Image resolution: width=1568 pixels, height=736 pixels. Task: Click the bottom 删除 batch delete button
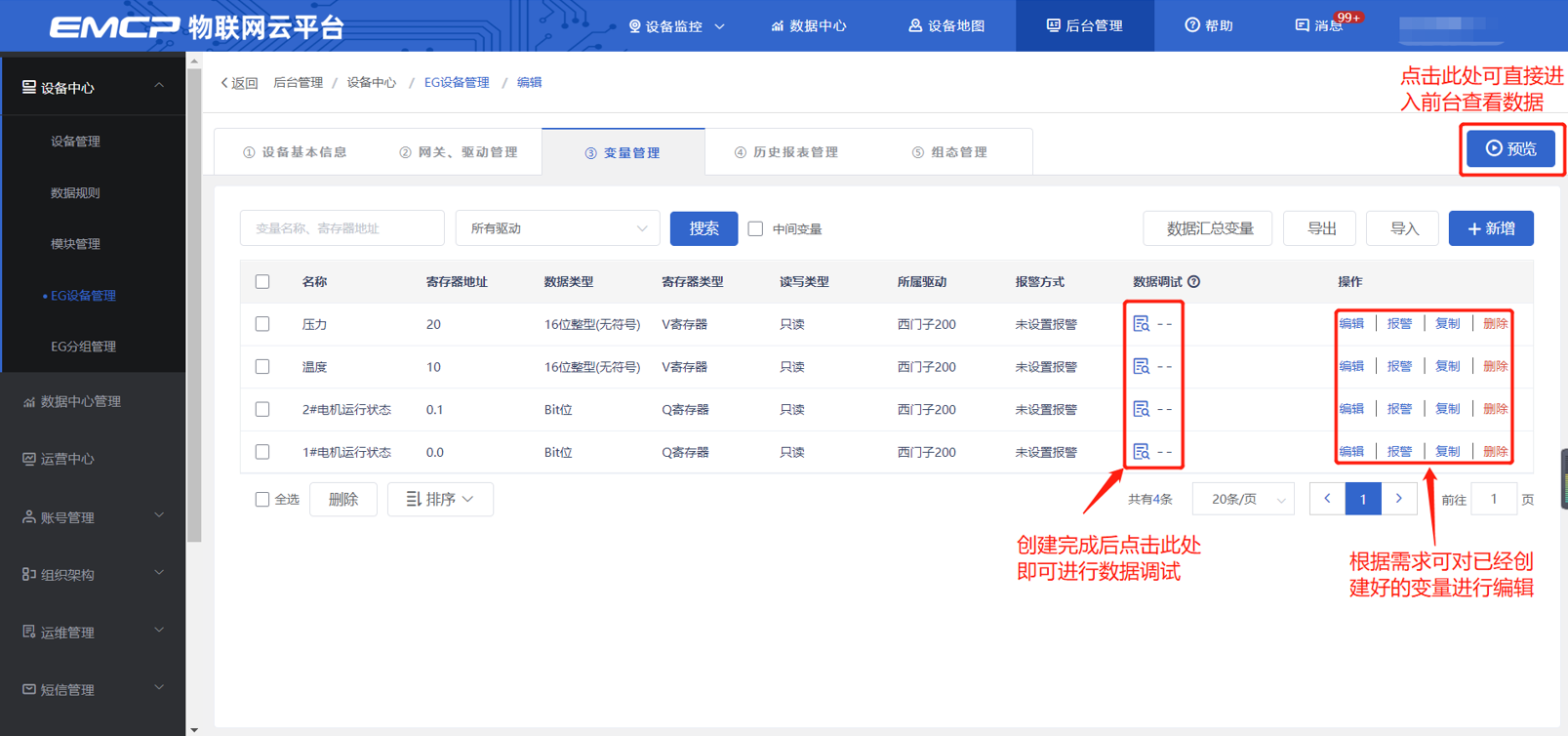[343, 499]
